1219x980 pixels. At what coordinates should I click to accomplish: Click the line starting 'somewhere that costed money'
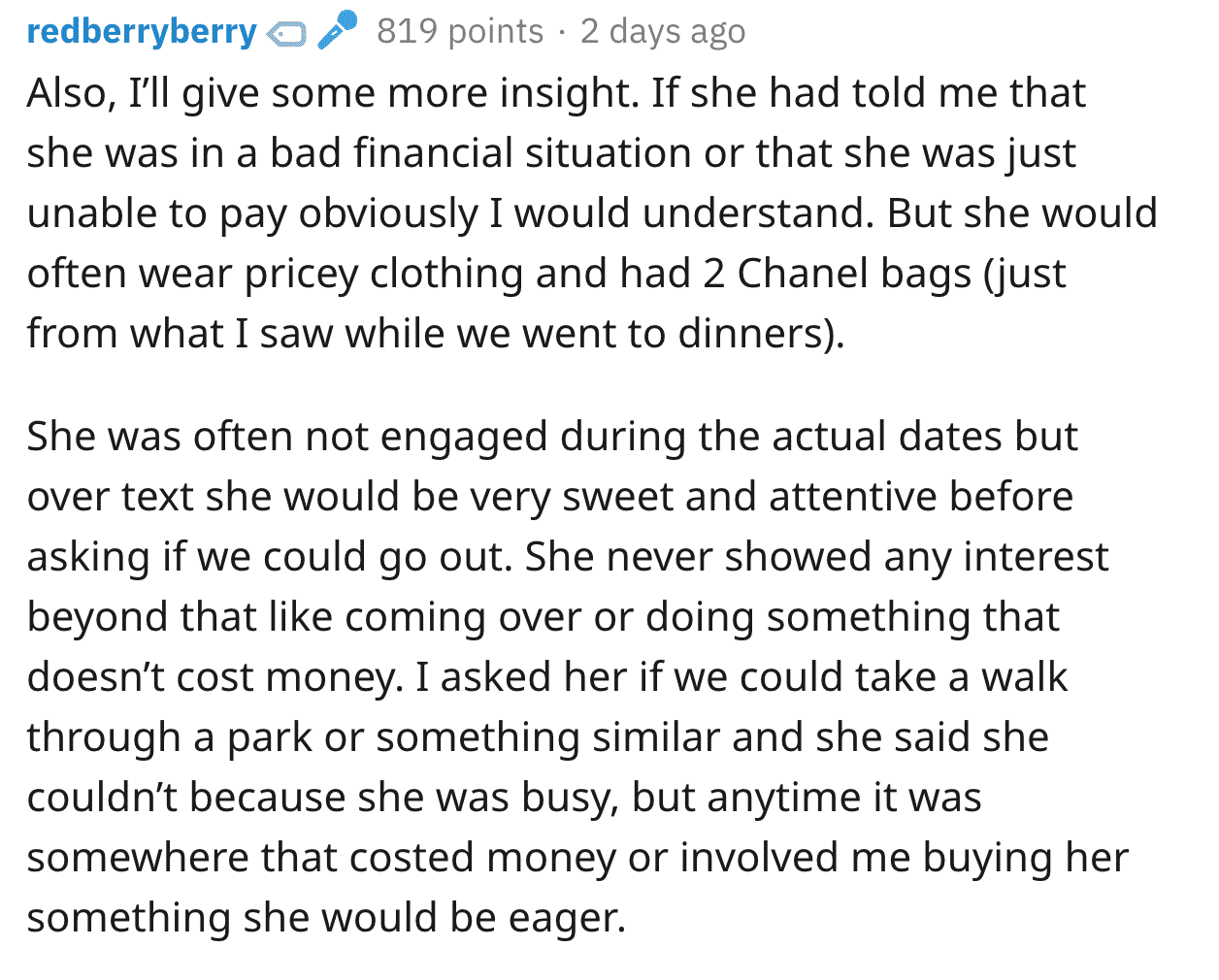pos(577,859)
